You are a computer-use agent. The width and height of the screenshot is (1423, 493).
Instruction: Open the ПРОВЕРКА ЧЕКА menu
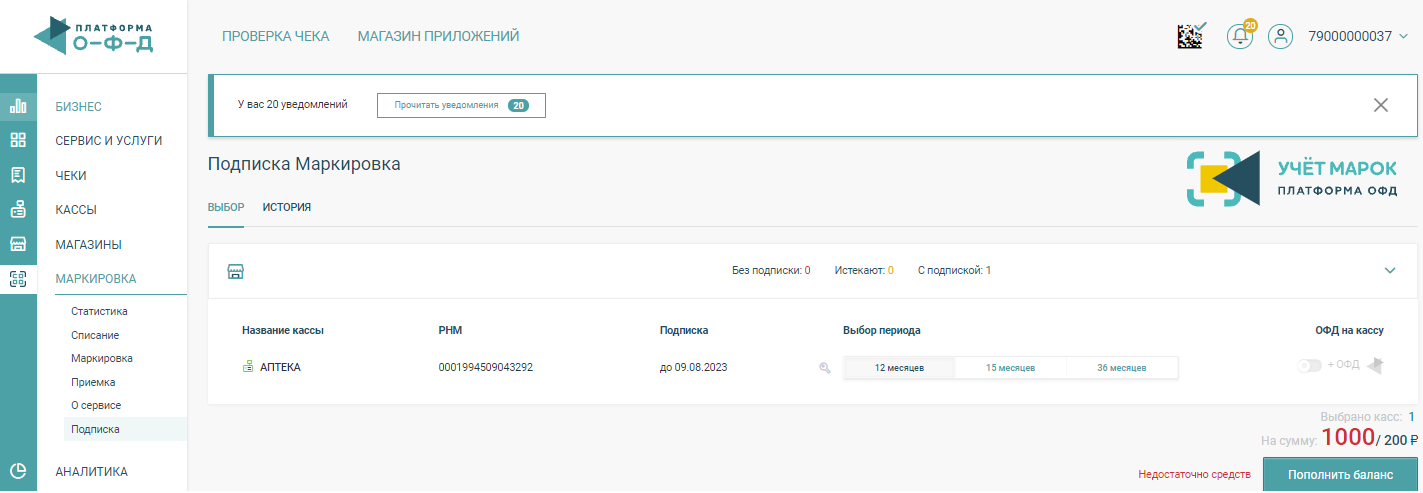pos(275,36)
